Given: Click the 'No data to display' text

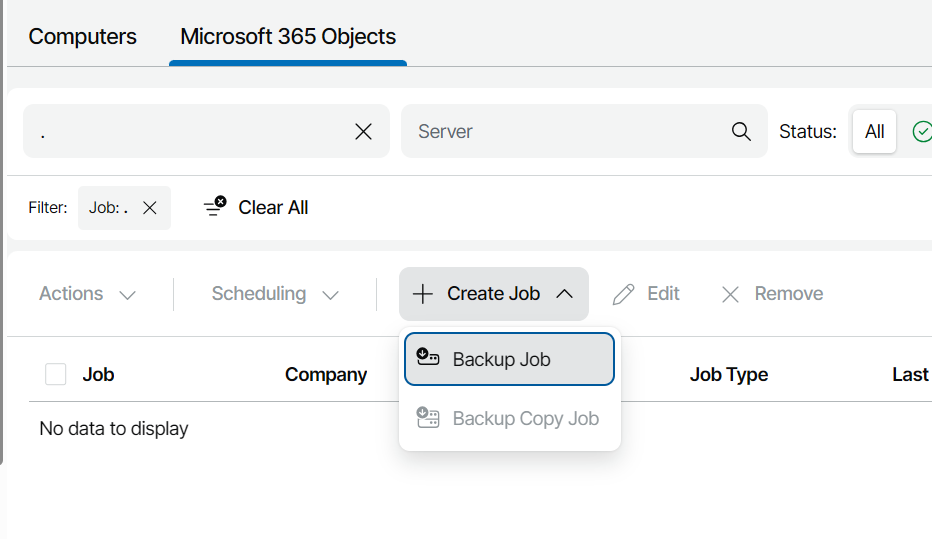Looking at the screenshot, I should click(x=114, y=428).
